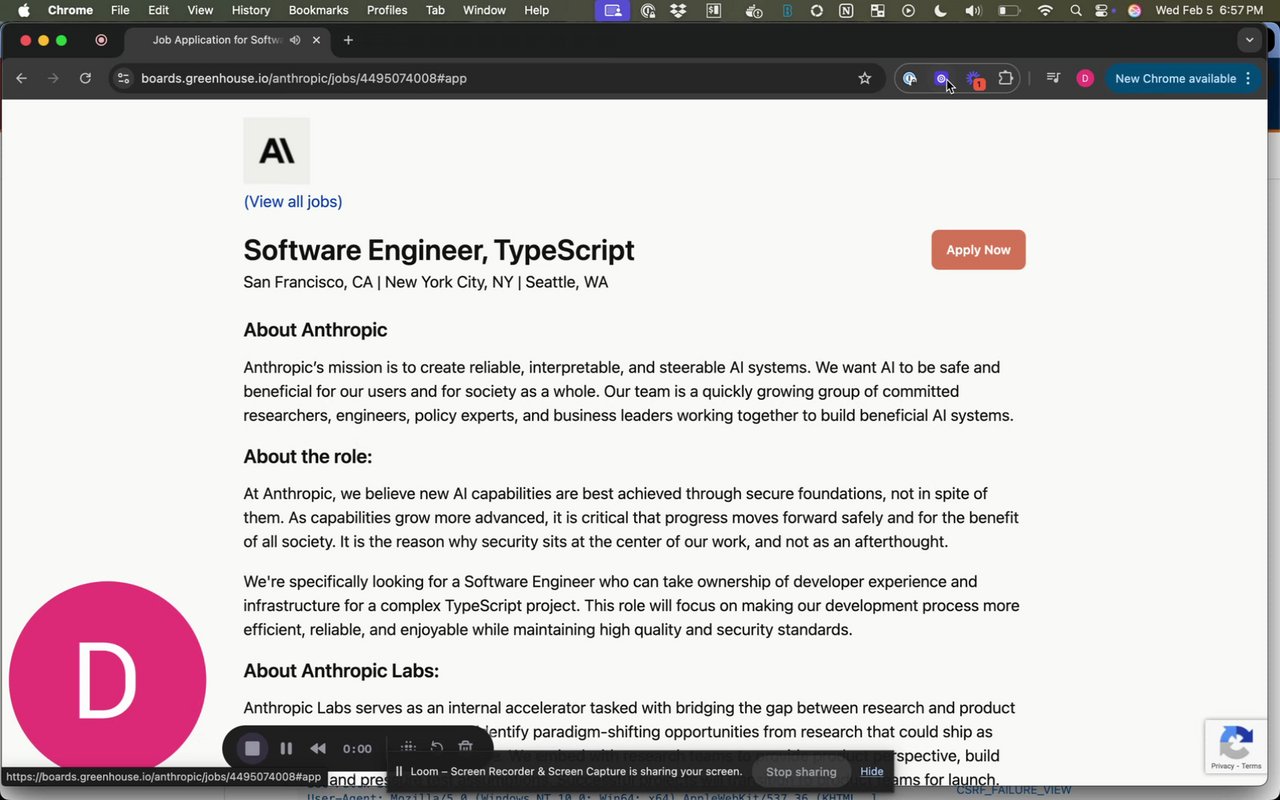The height and width of the screenshot is (800, 1280).
Task: Close the Job Application tab
Action: point(316,40)
